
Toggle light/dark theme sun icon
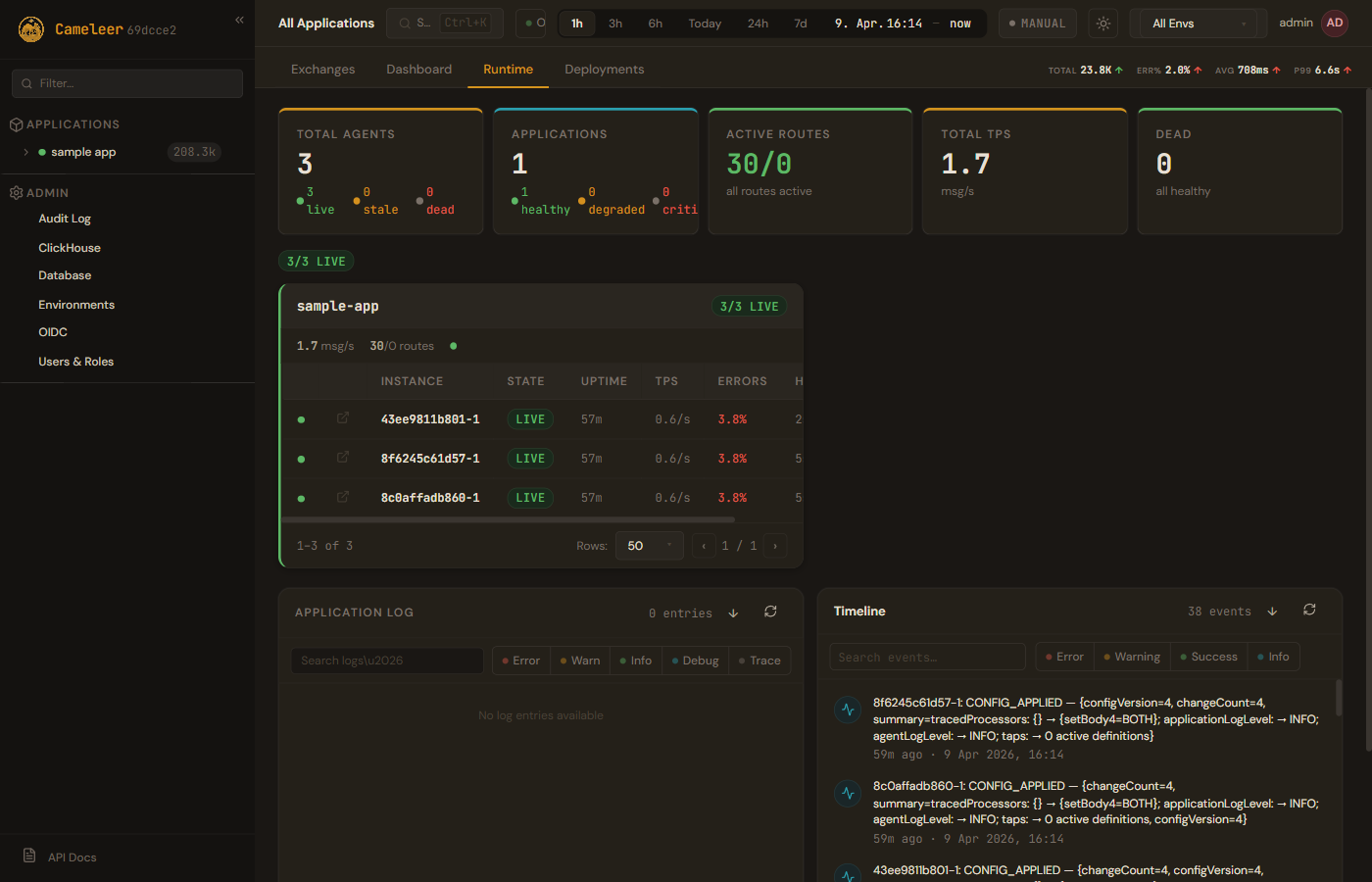(x=1103, y=24)
